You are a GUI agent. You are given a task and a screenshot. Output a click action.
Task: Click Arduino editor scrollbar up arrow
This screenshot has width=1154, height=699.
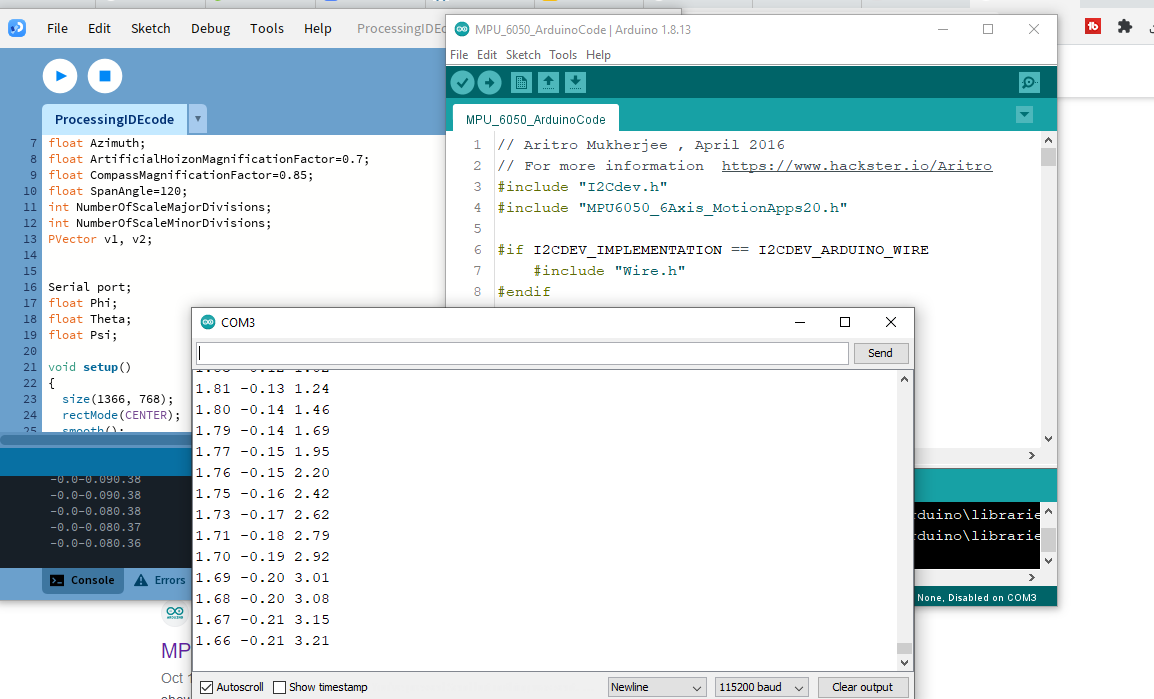pos(1048,141)
